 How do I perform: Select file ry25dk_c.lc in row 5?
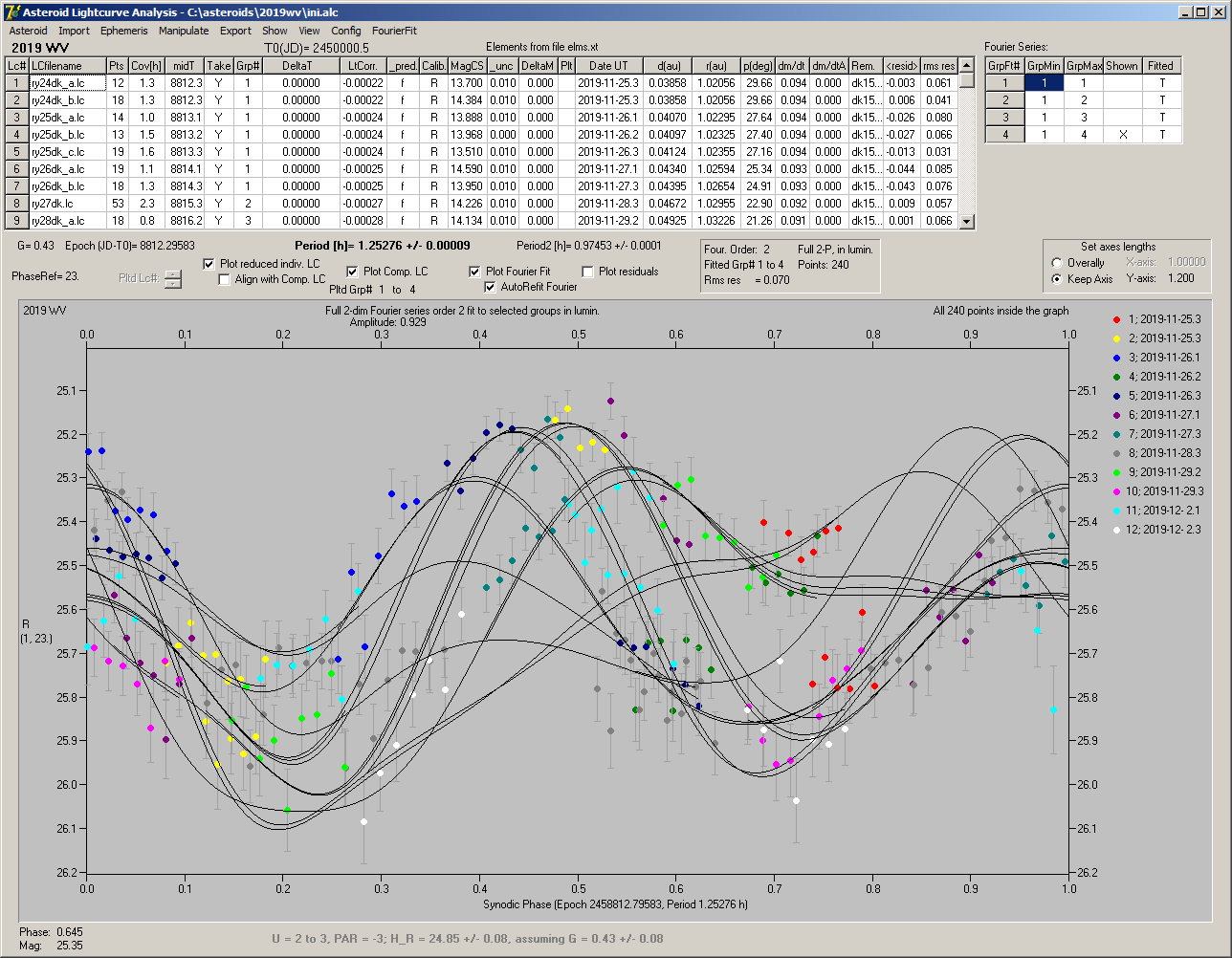click(67, 152)
